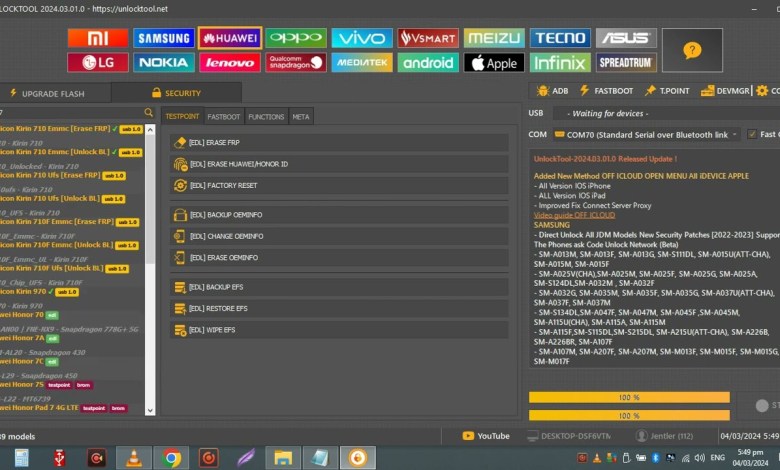Toggle the Fast checkbox beside COM
Viewport: 780px width, 470px height.
(x=752, y=134)
